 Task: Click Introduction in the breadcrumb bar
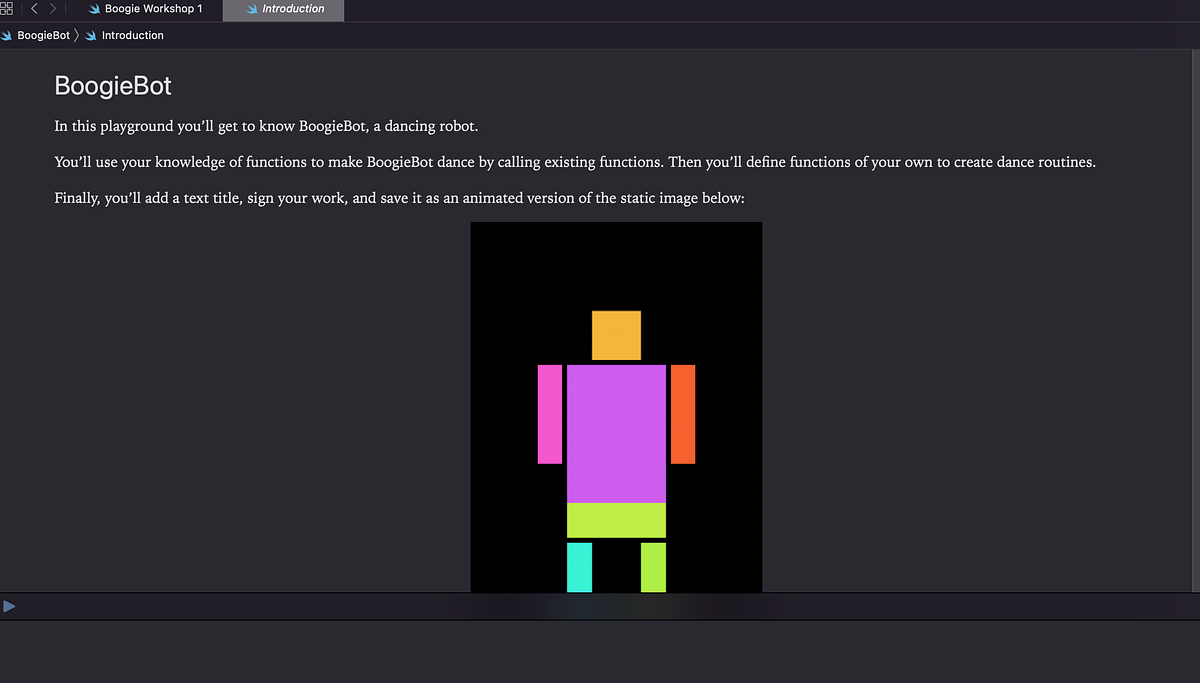coord(131,35)
